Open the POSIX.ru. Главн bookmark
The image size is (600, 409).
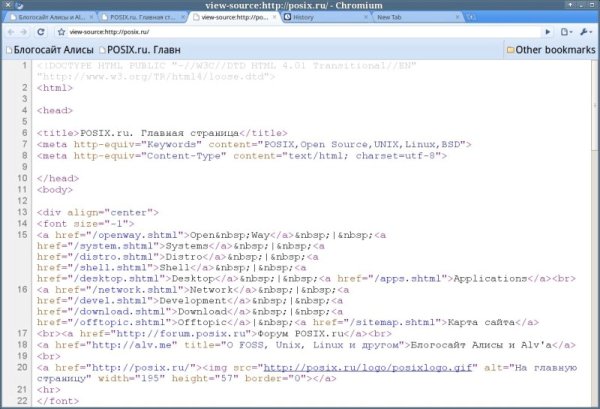click(x=140, y=50)
